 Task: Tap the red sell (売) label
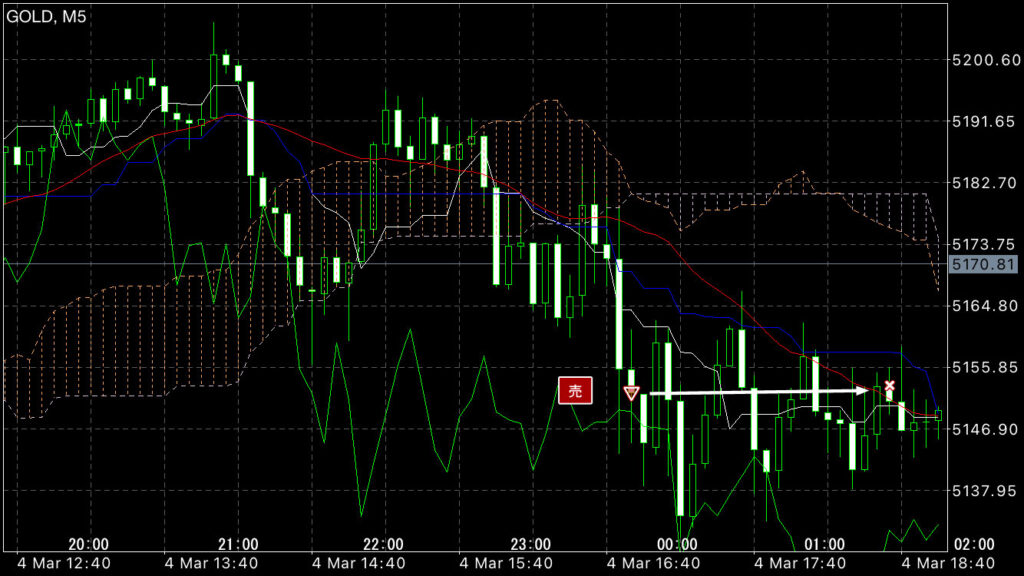575,392
